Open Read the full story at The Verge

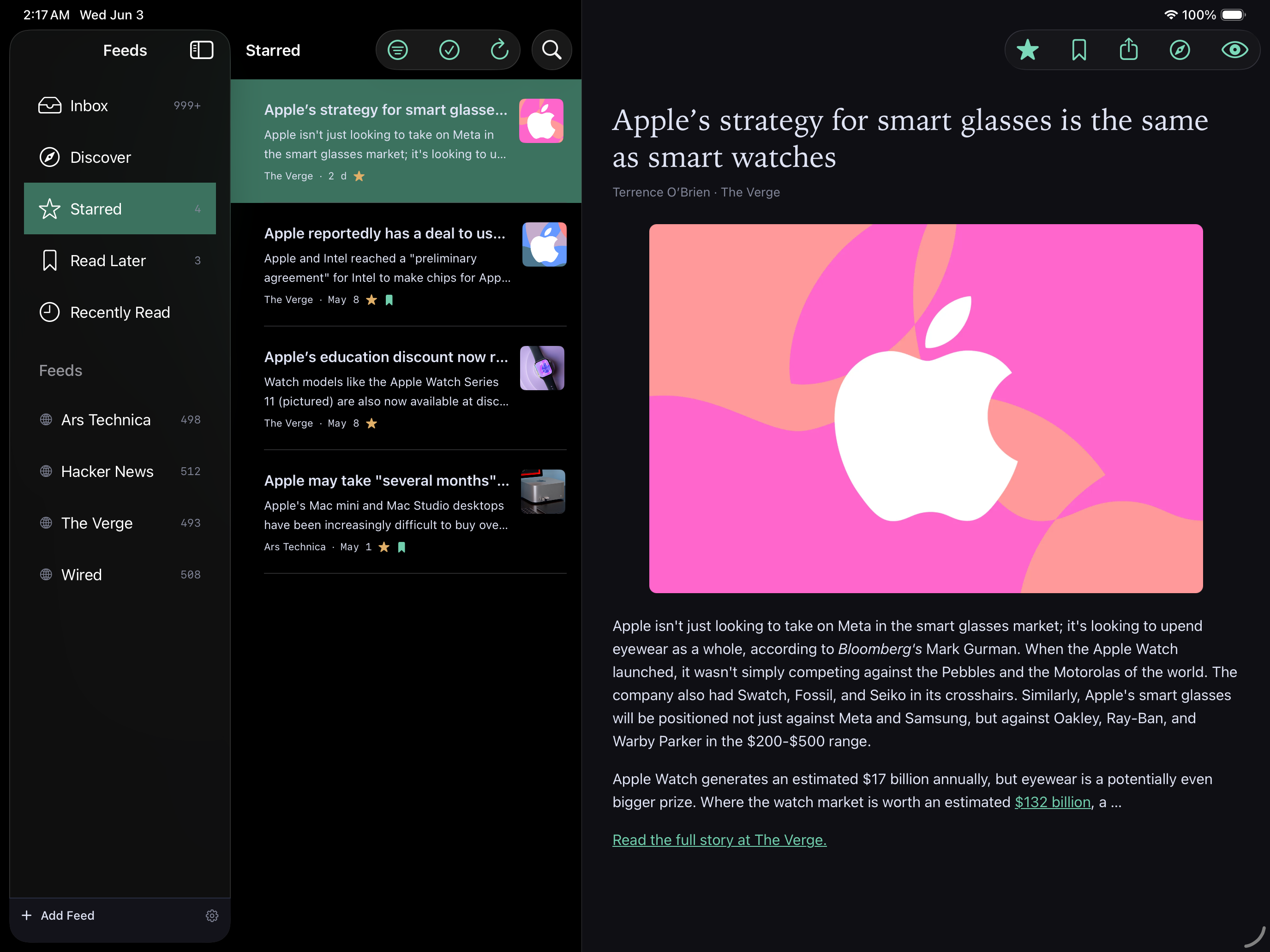pyautogui.click(x=719, y=840)
